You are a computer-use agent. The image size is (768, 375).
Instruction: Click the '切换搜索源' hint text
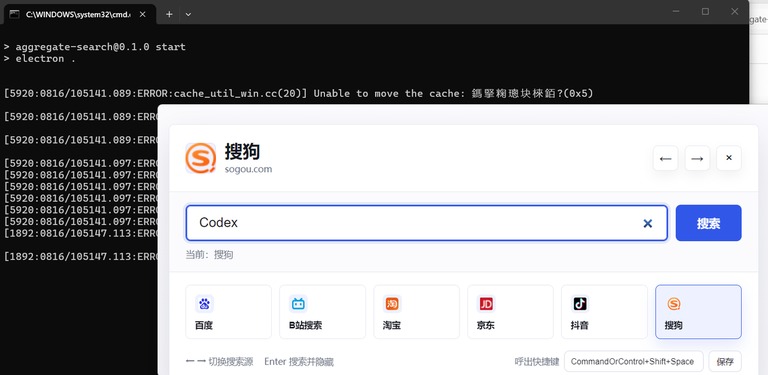click(231, 362)
